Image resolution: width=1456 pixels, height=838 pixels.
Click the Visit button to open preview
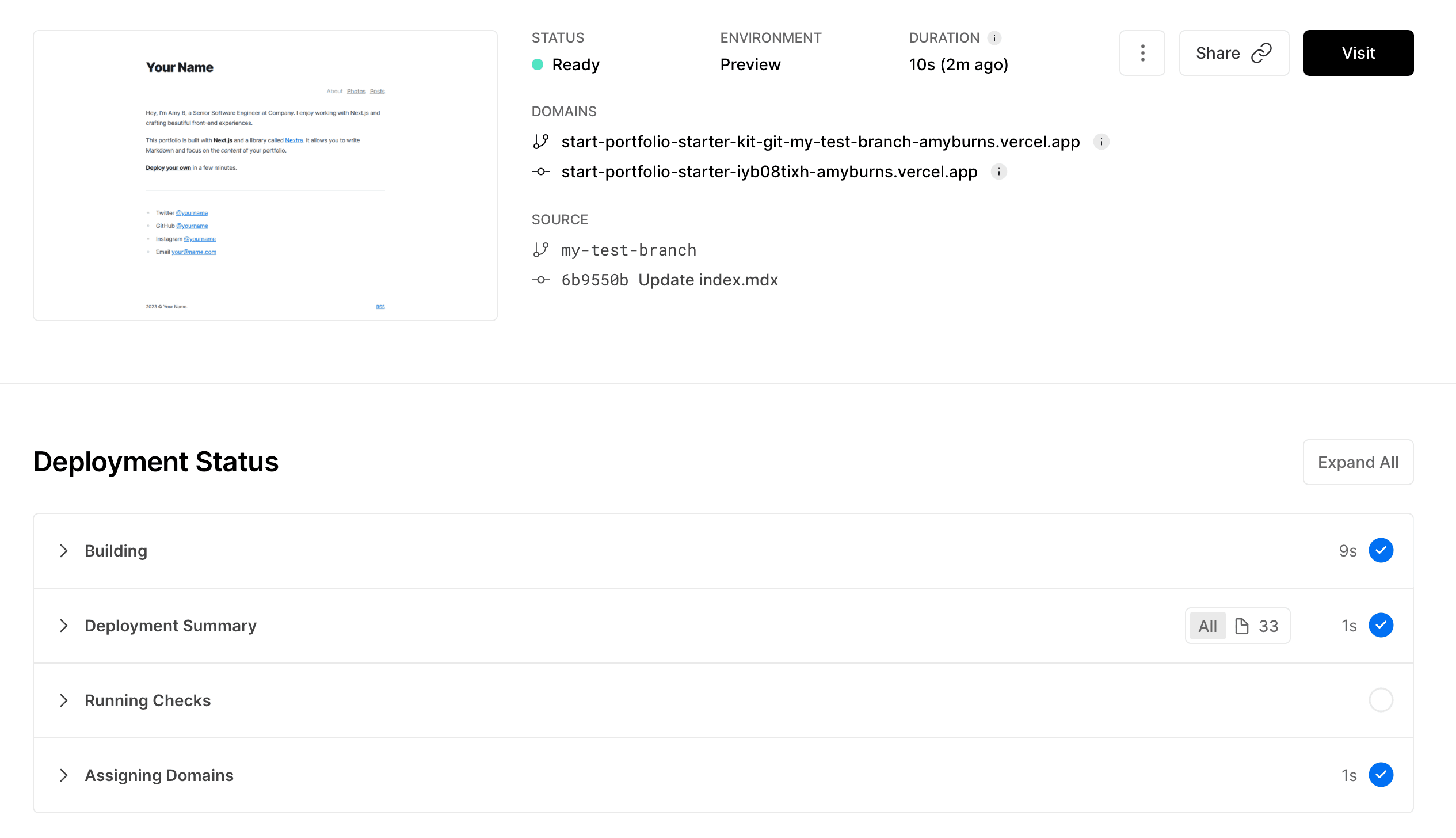click(x=1358, y=52)
